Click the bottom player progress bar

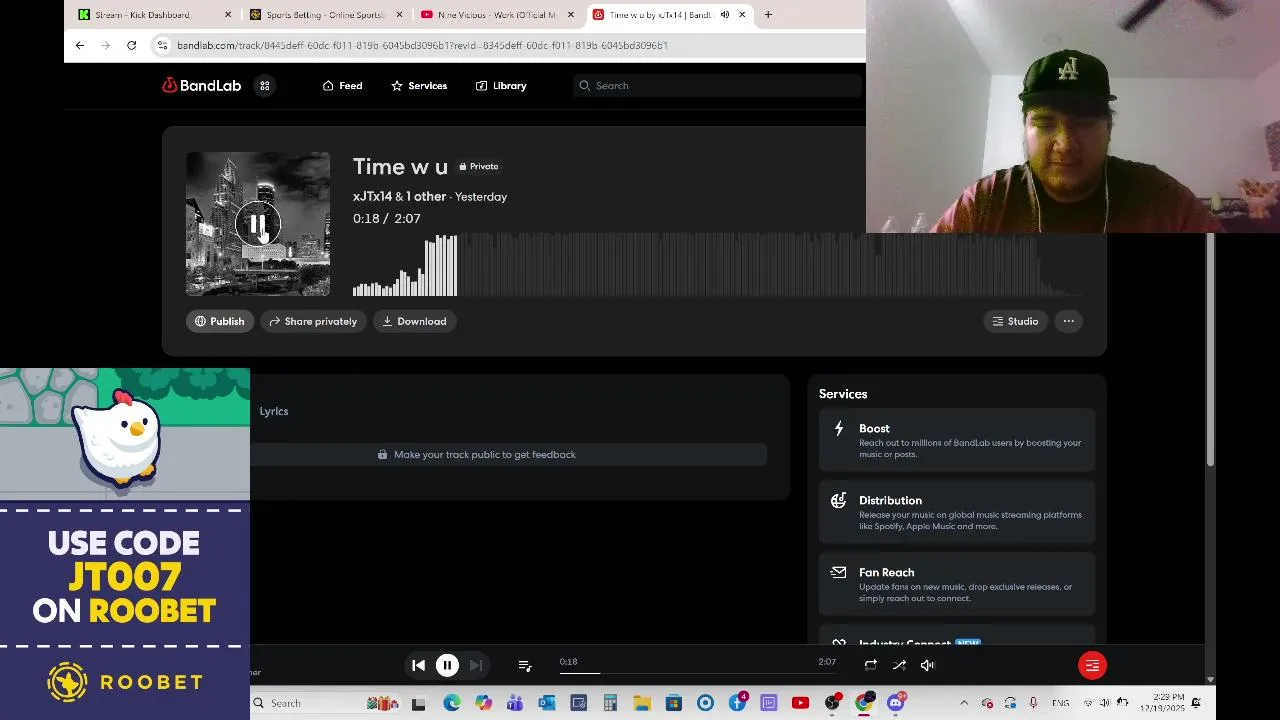click(698, 672)
